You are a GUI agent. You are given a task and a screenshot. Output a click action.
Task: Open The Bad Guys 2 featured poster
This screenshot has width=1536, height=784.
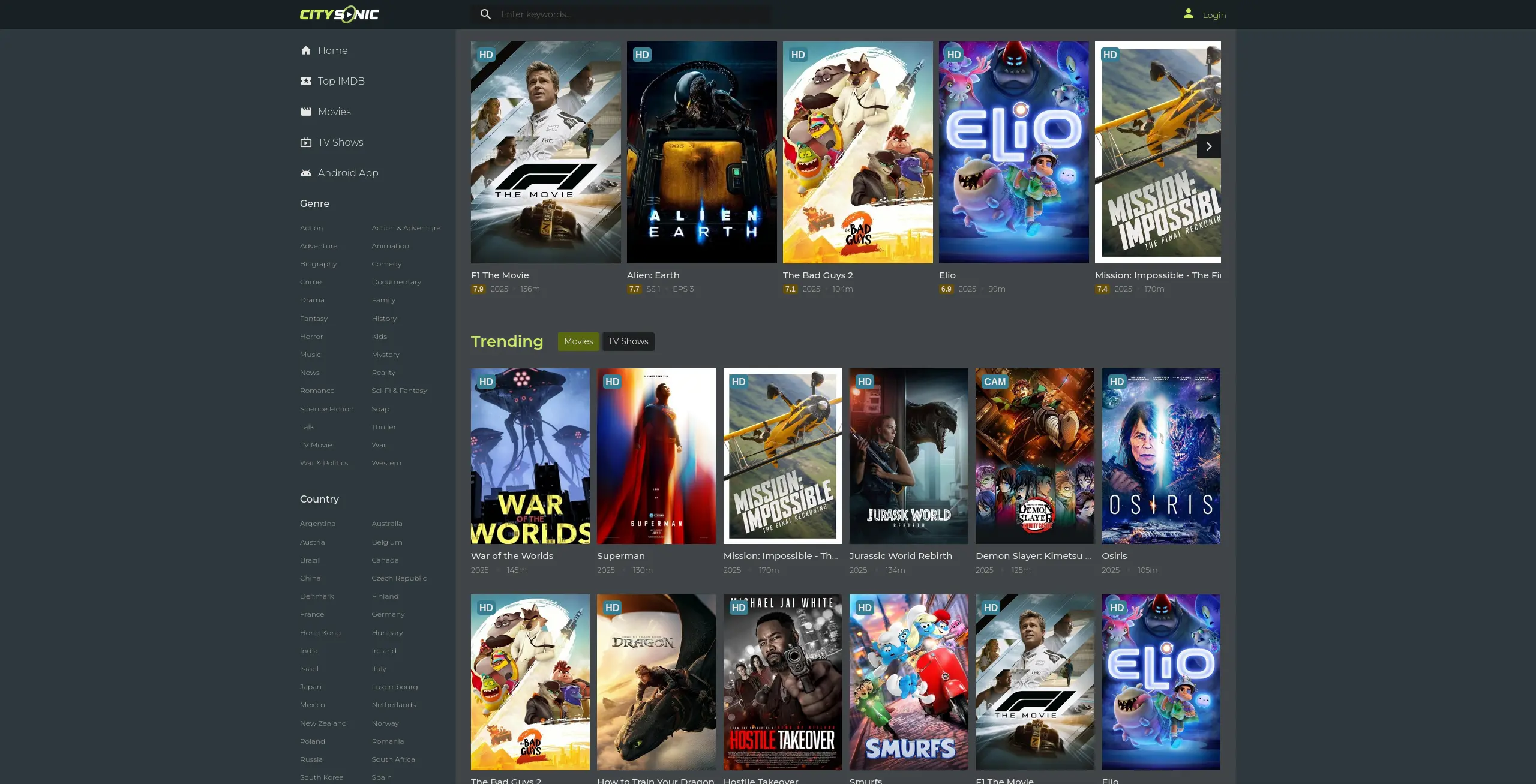point(858,152)
